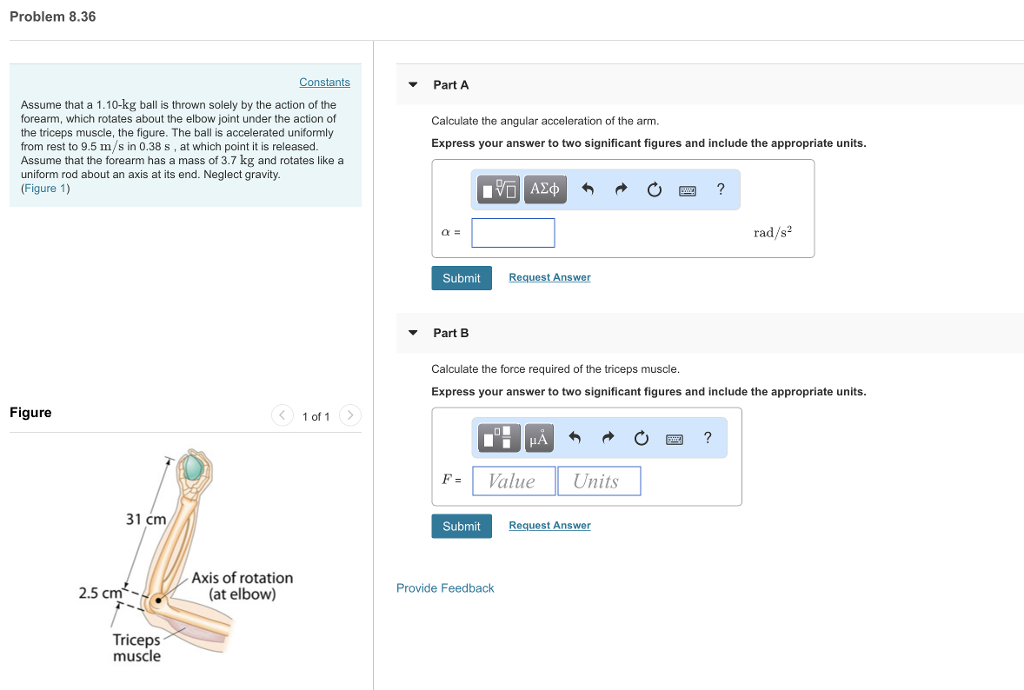Screen dimensions: 1024x690
Task: Reset the Part A answer field
Action: coord(653,189)
